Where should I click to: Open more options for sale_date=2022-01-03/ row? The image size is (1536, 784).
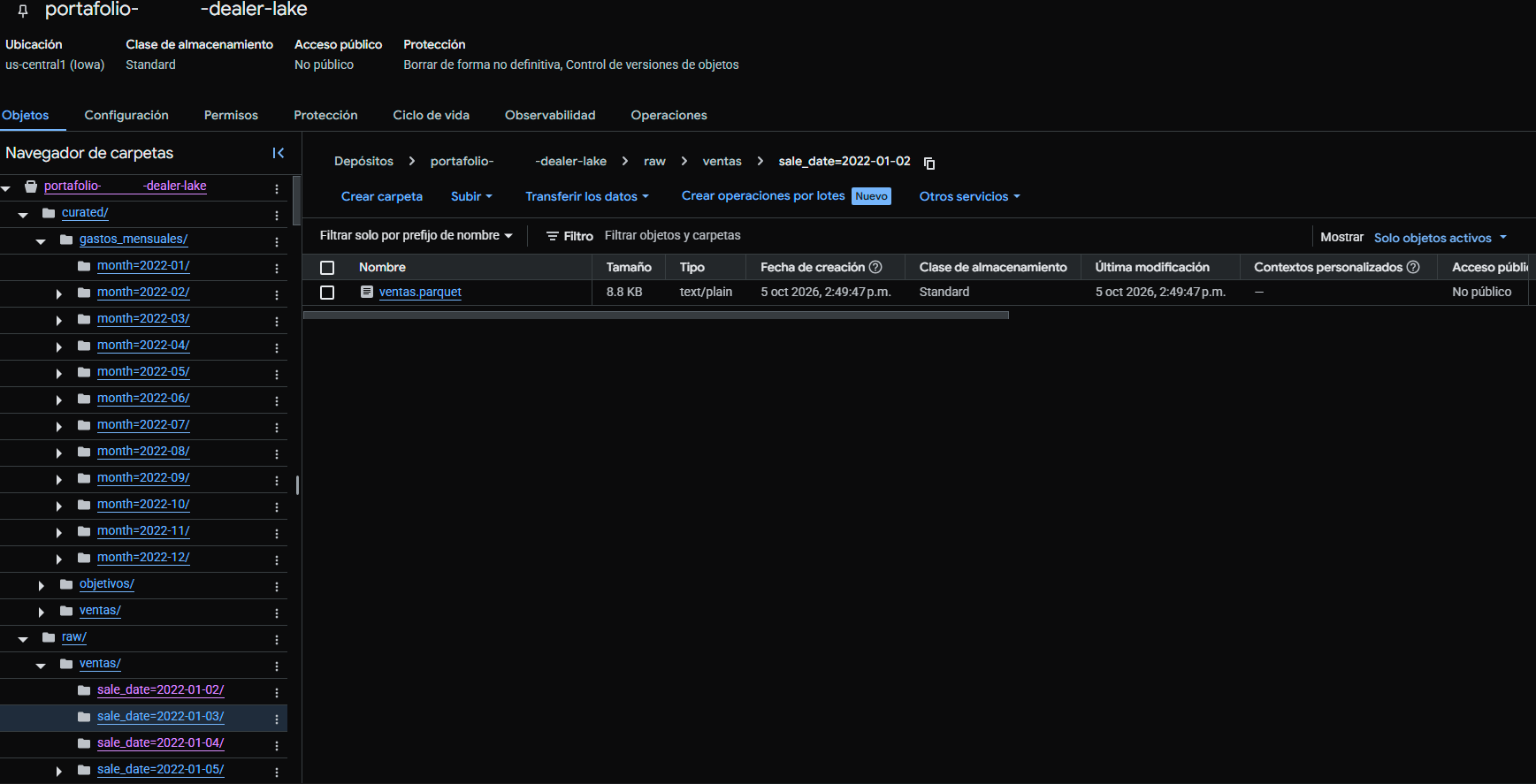277,719
